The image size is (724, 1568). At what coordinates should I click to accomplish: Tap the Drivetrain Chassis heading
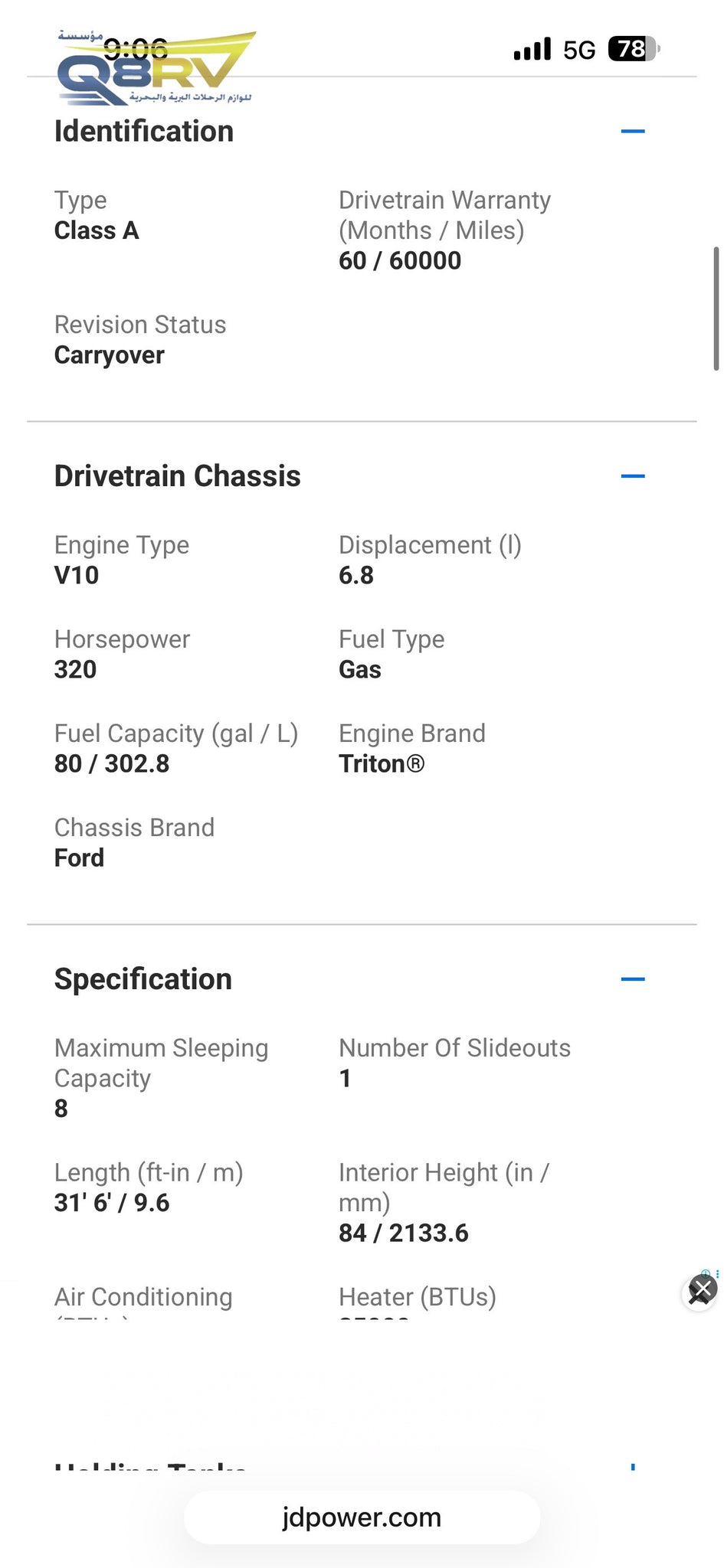tap(178, 476)
